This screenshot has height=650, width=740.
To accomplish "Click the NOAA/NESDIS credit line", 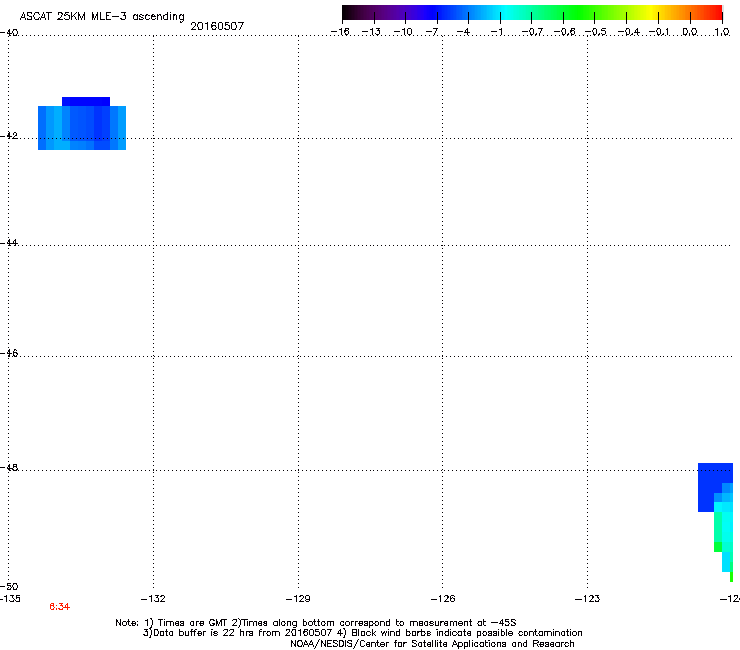I will (x=432, y=644).
